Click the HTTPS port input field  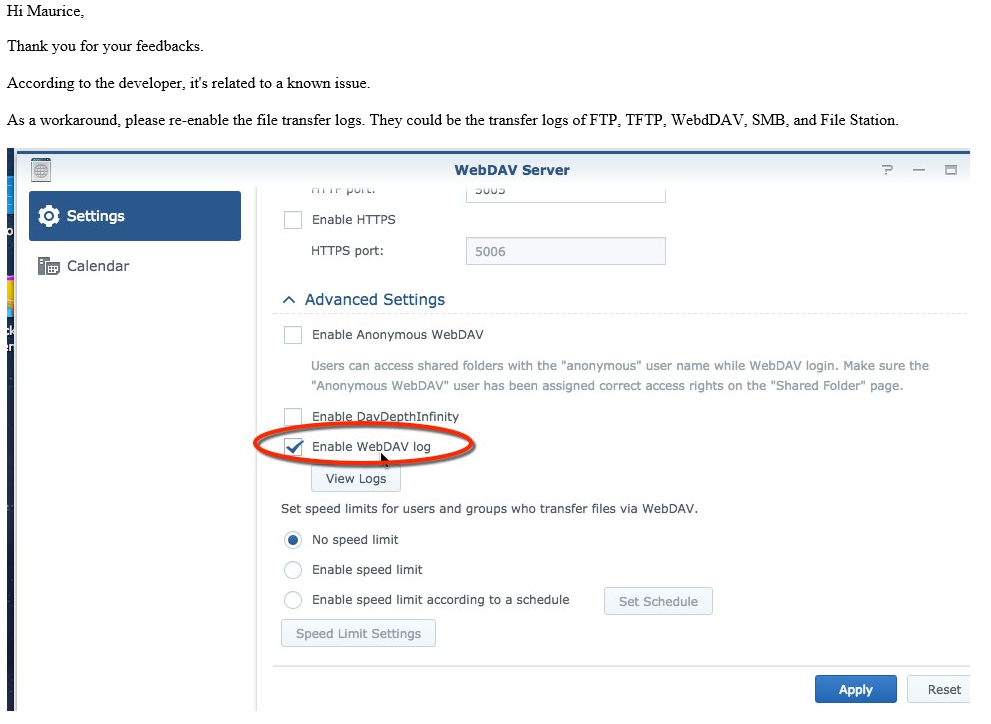(x=565, y=251)
